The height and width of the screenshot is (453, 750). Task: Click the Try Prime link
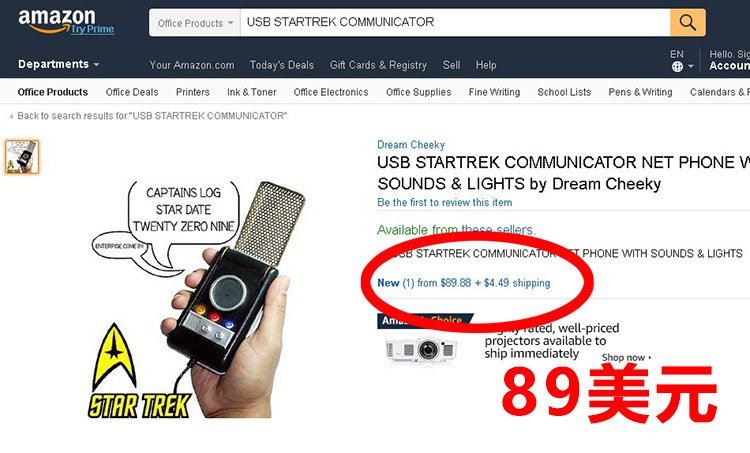point(92,29)
